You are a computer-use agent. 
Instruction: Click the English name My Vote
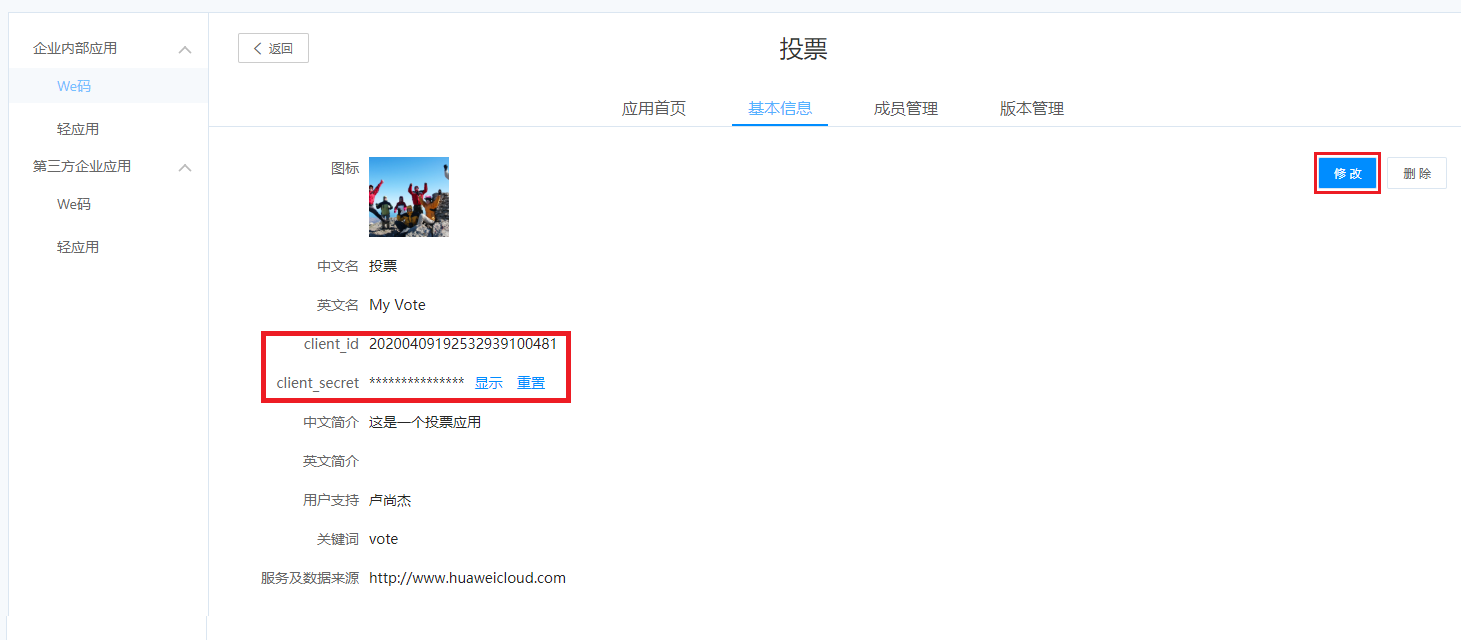[x=397, y=305]
